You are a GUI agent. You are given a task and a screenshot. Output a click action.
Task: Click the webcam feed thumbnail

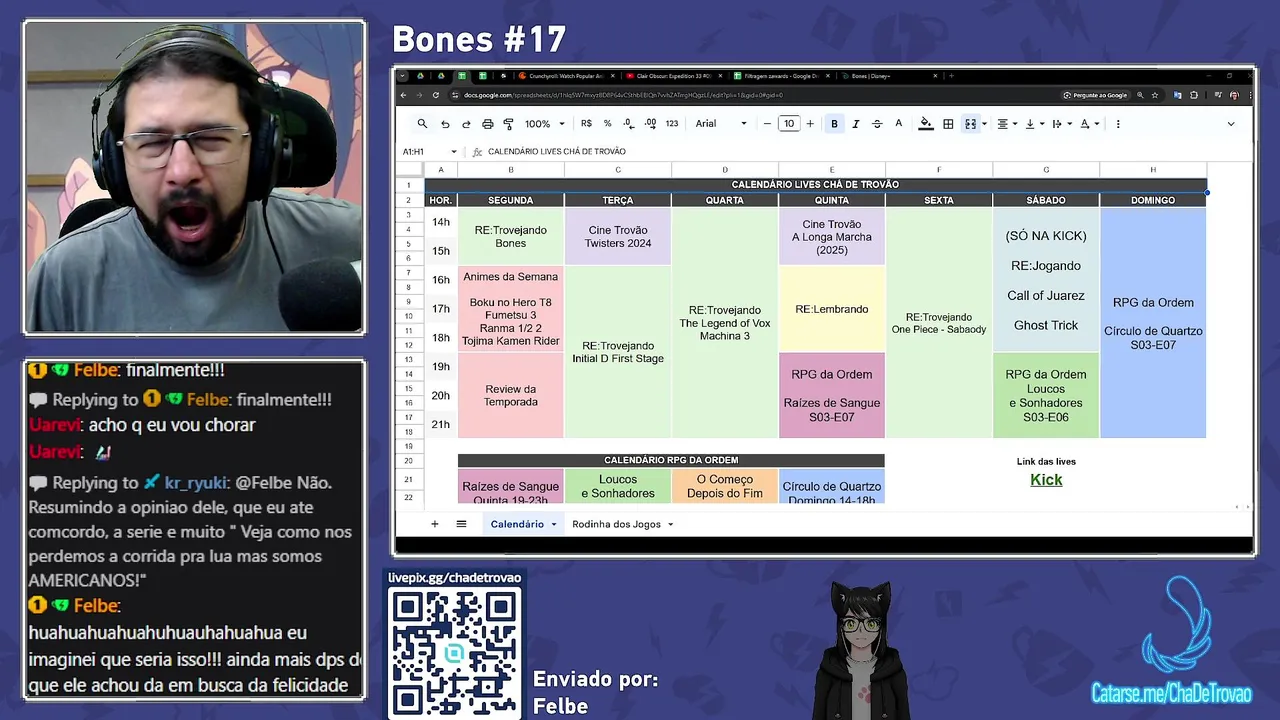[194, 178]
